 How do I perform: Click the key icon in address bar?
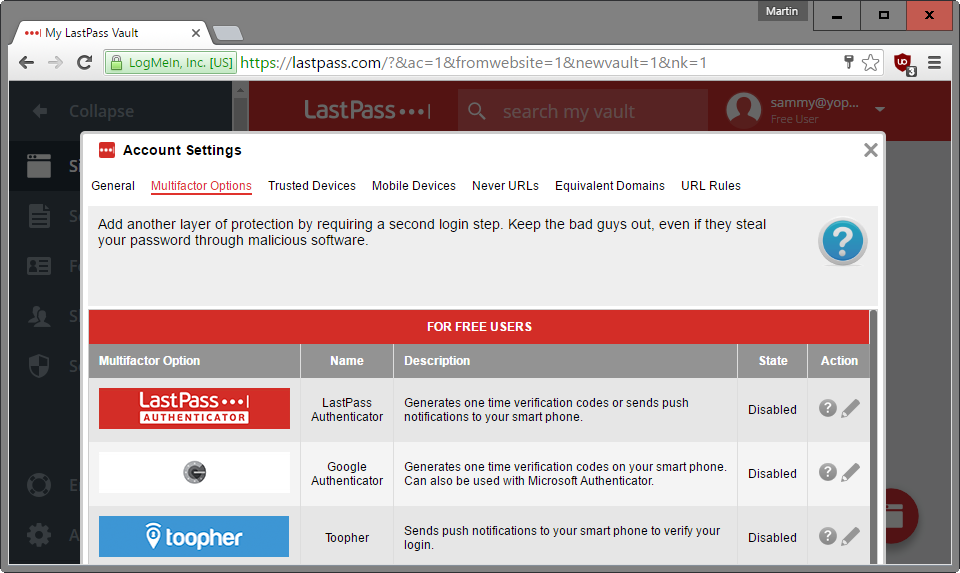[x=849, y=62]
